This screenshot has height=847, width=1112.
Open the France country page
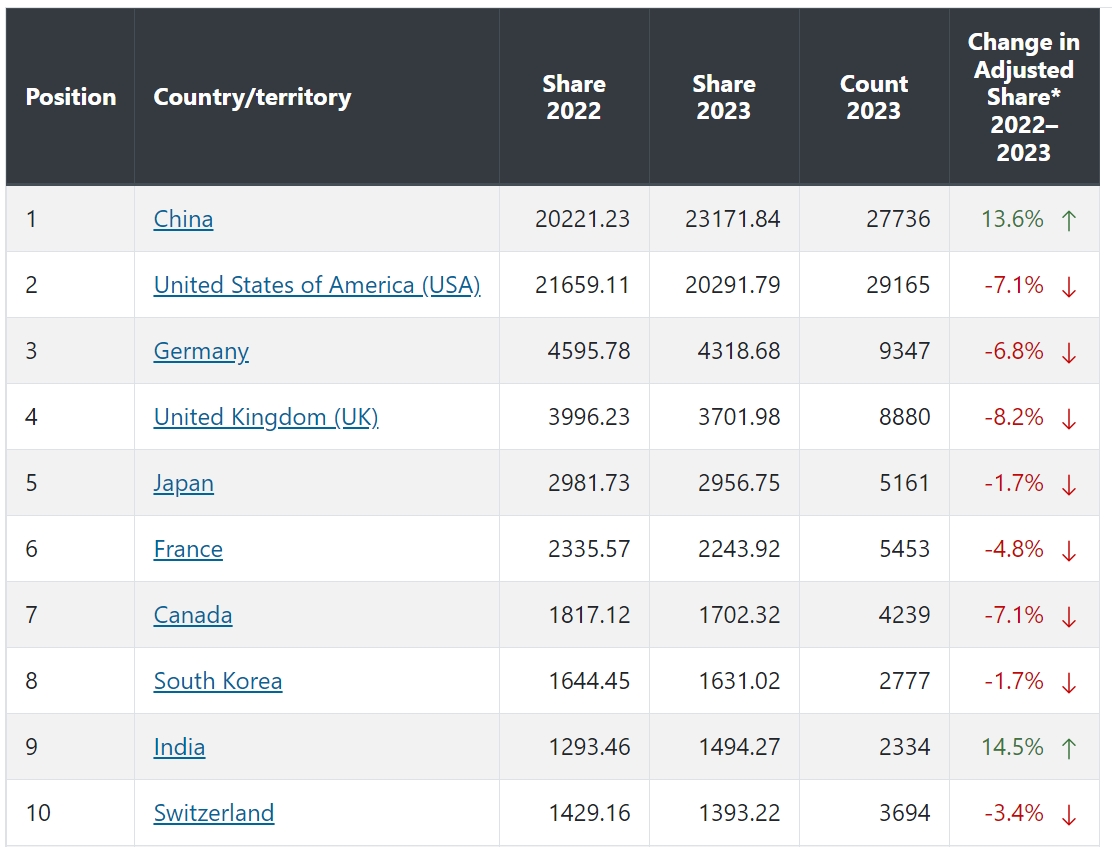pyautogui.click(x=188, y=549)
